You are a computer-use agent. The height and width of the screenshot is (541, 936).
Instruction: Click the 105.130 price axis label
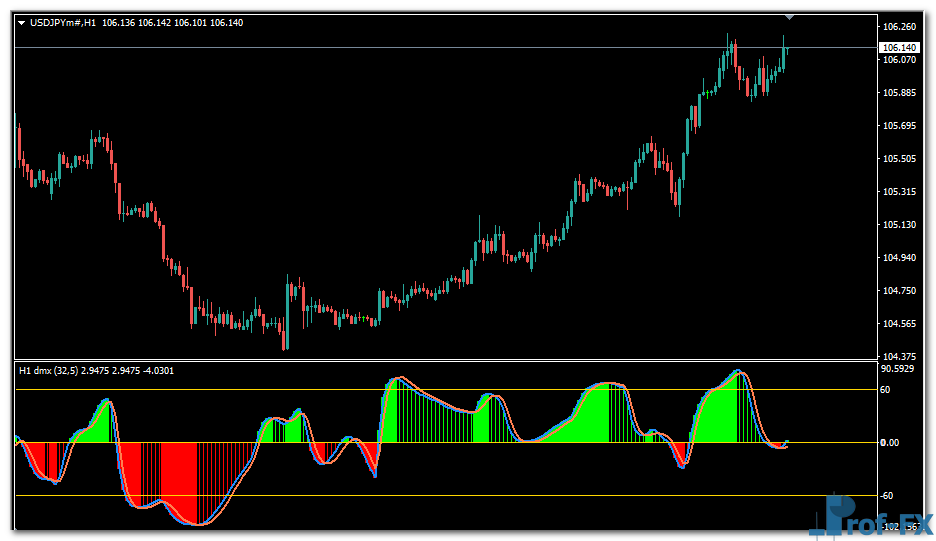[x=899, y=225]
